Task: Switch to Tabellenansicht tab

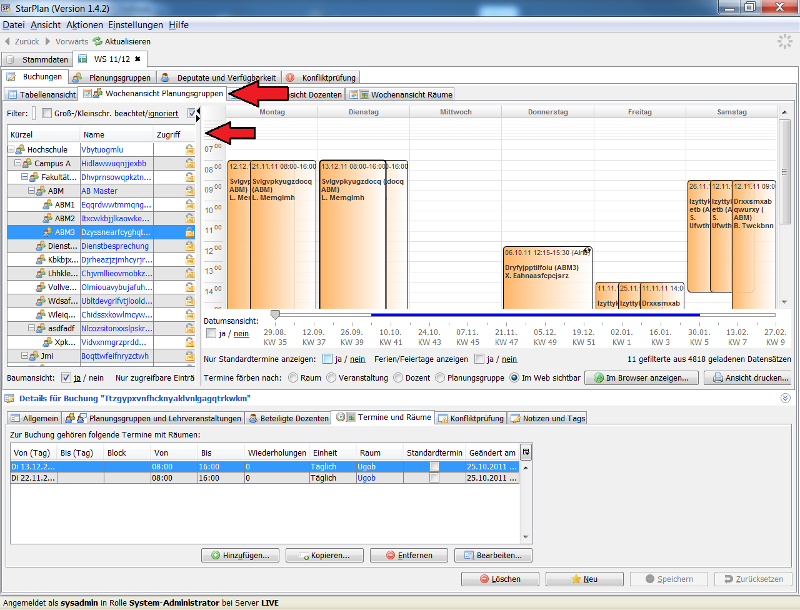Action: point(41,94)
